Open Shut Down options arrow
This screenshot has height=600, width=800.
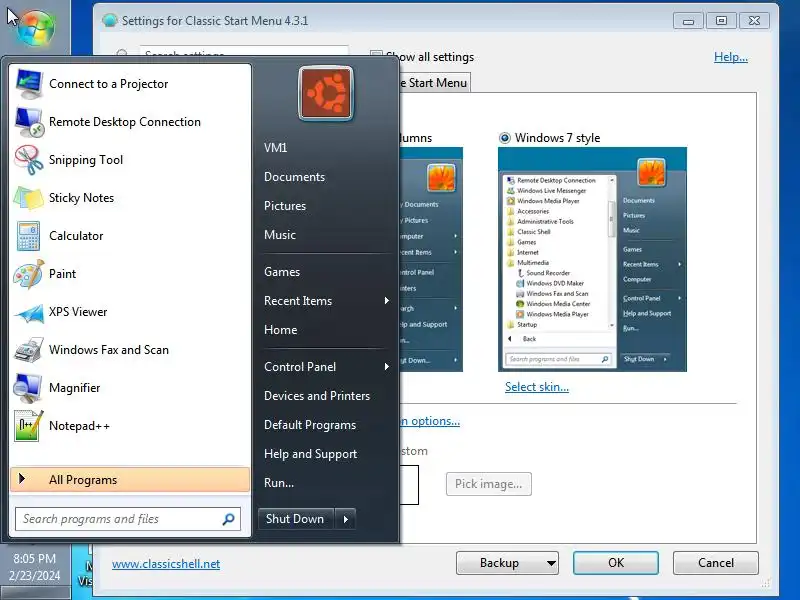pyautogui.click(x=345, y=519)
